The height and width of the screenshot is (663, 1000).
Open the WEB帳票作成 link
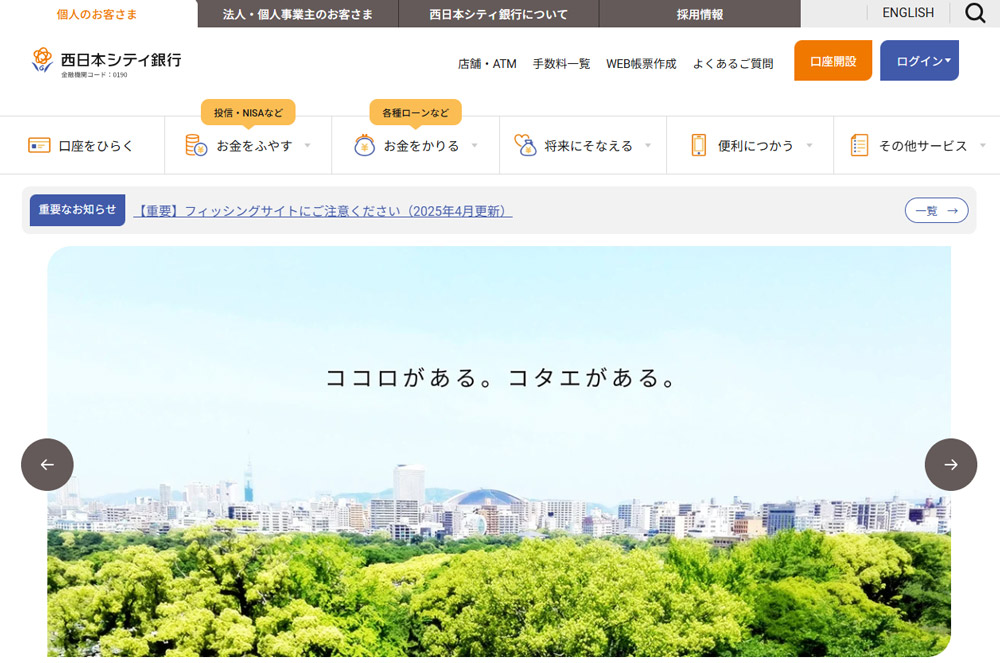point(641,64)
